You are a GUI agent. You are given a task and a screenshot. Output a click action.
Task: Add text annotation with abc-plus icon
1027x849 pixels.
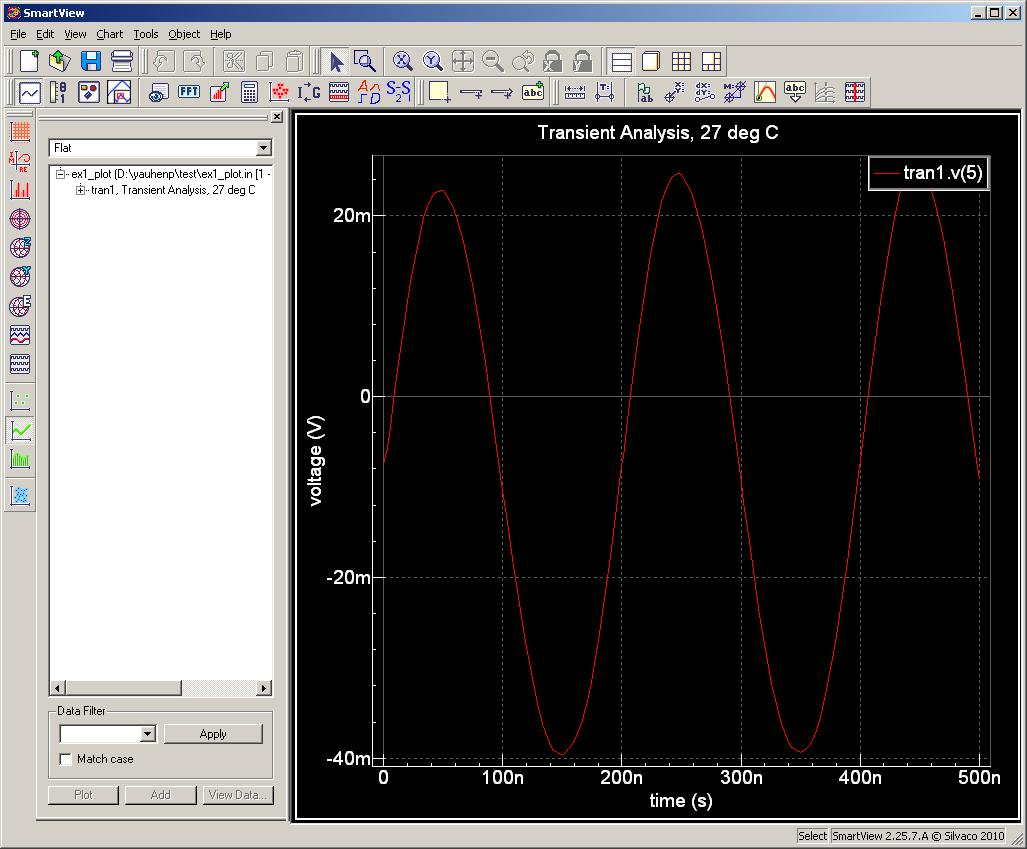pyautogui.click(x=532, y=92)
